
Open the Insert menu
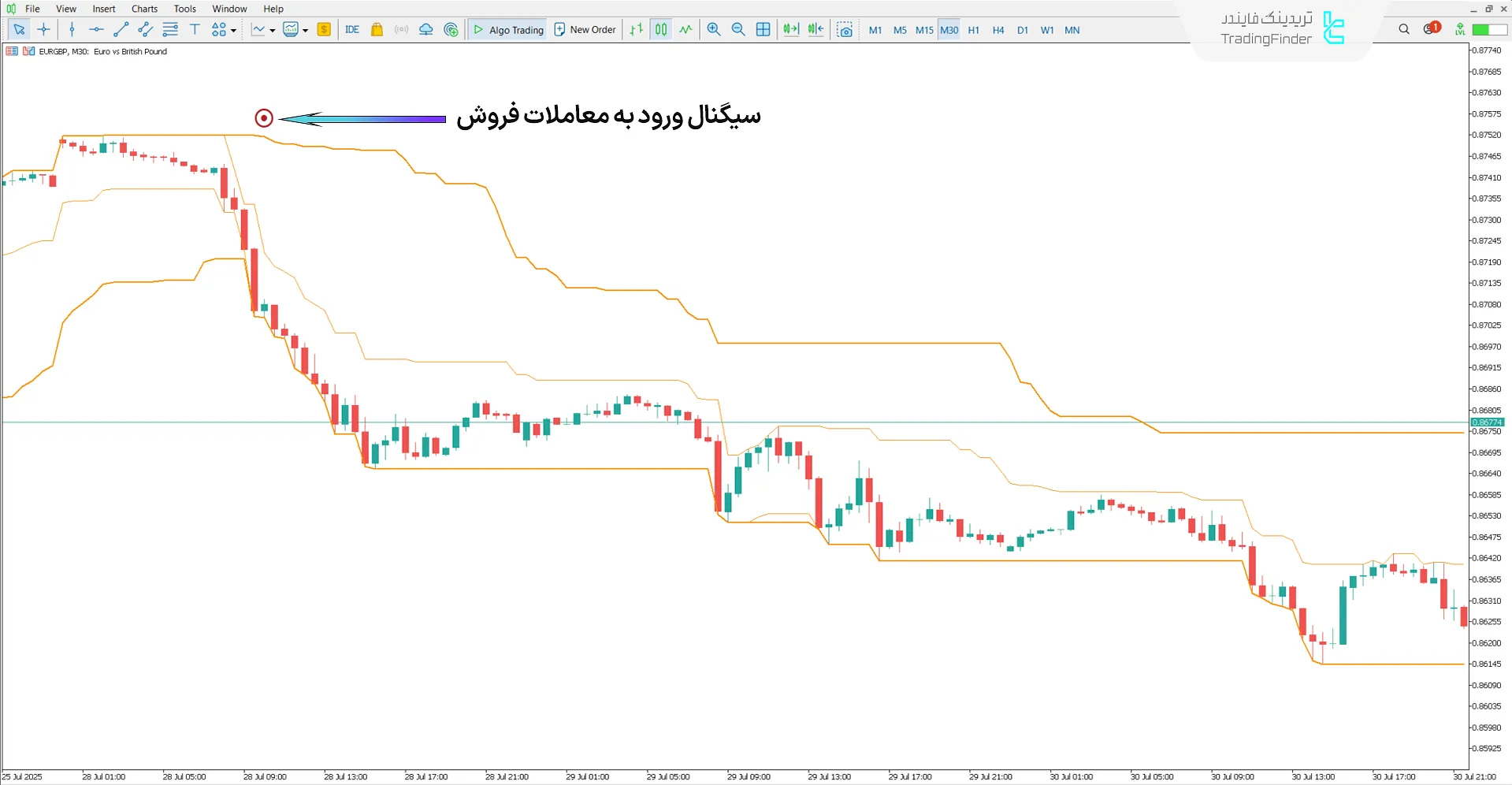point(103,9)
